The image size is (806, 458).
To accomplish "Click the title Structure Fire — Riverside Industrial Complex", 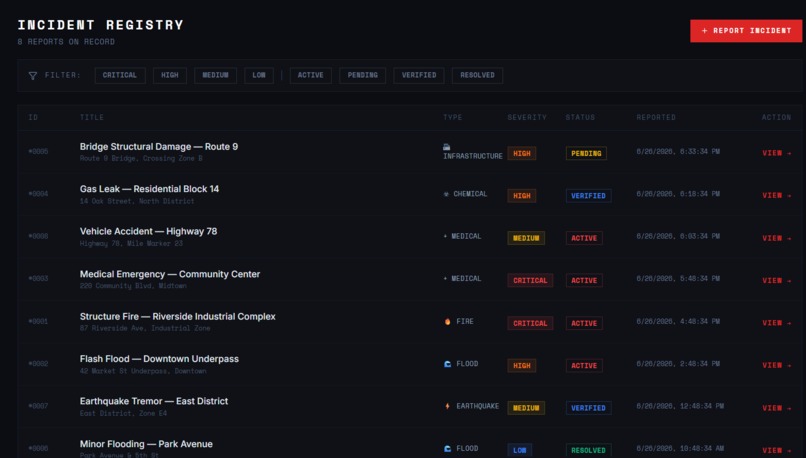I will coord(177,316).
